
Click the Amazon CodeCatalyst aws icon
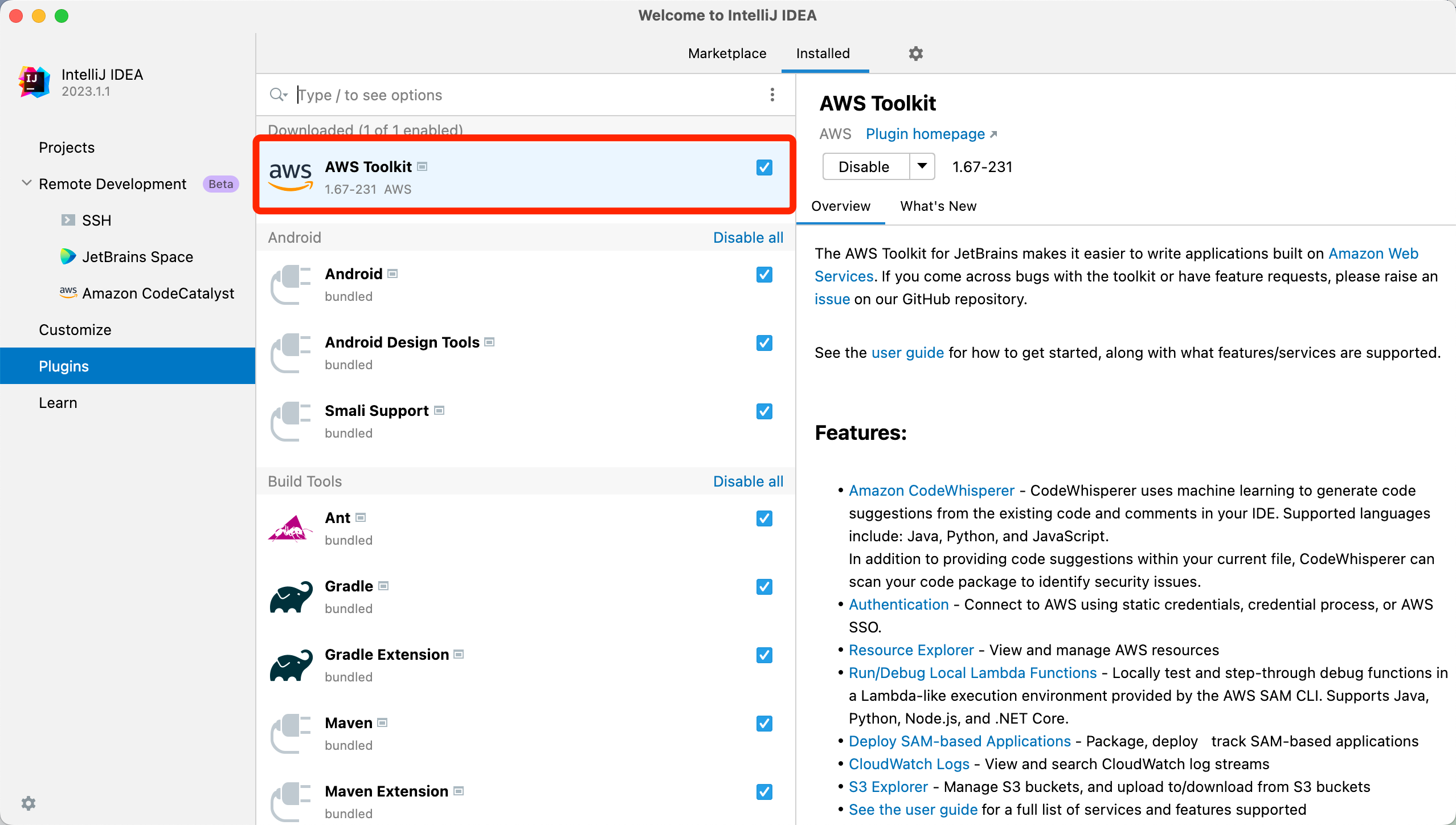[68, 292]
